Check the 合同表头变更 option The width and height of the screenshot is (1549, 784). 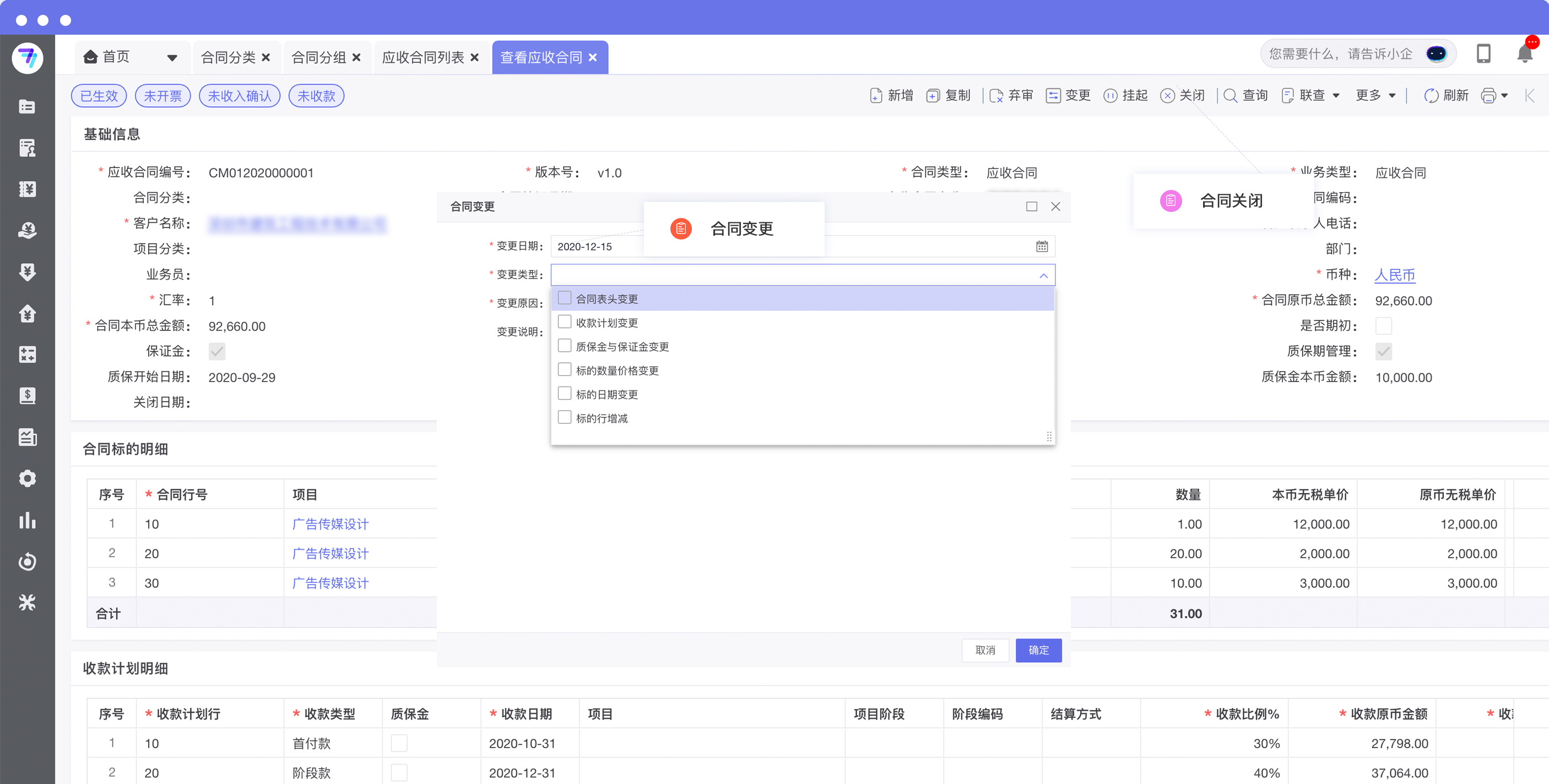(564, 298)
